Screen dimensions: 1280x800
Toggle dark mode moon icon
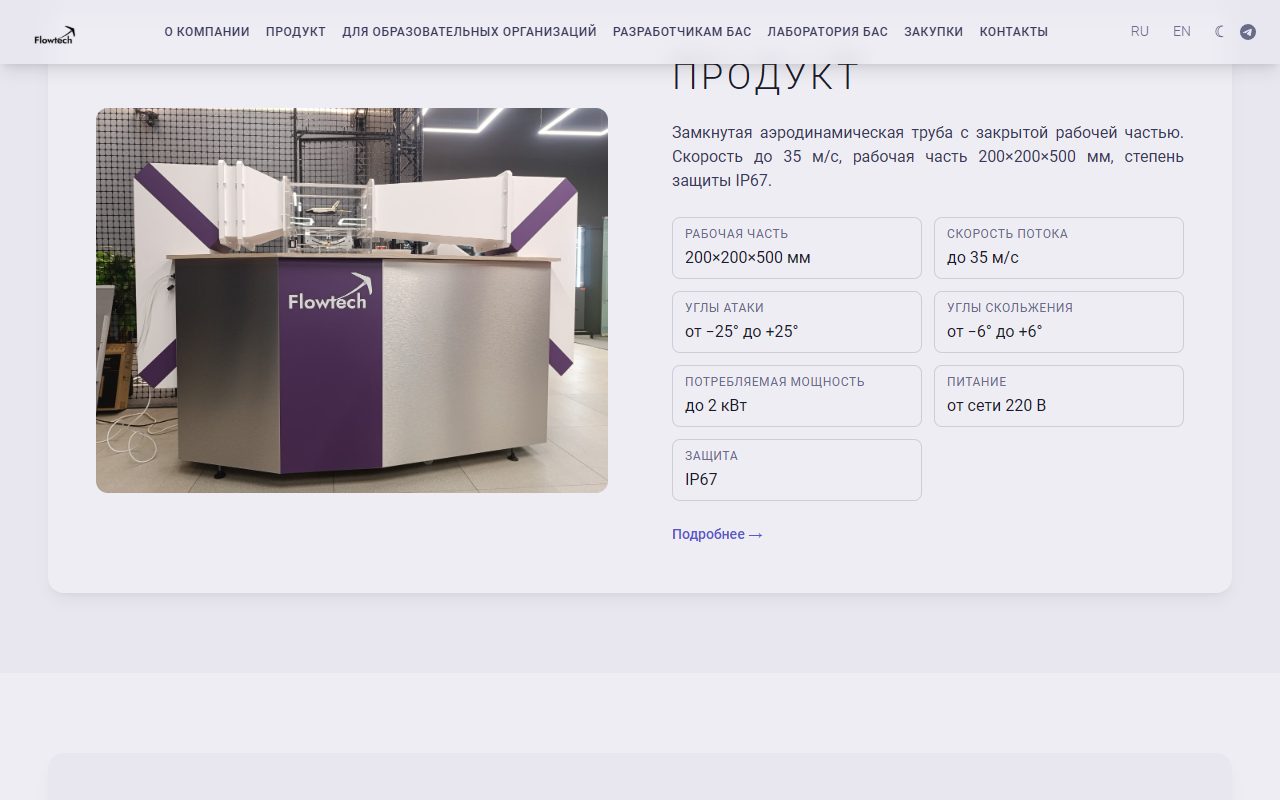point(1220,31)
